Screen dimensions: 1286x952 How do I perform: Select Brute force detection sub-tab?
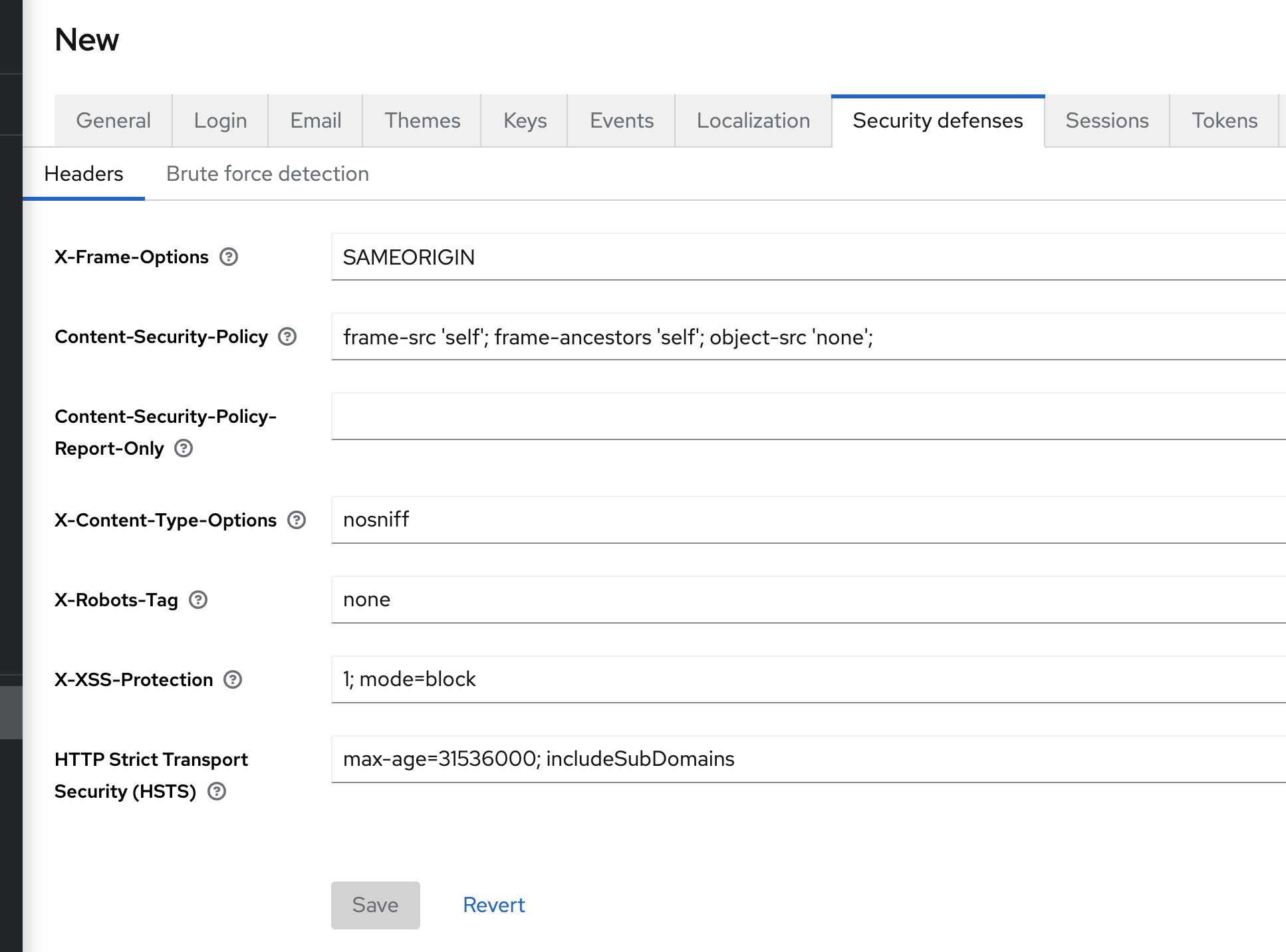pos(267,174)
